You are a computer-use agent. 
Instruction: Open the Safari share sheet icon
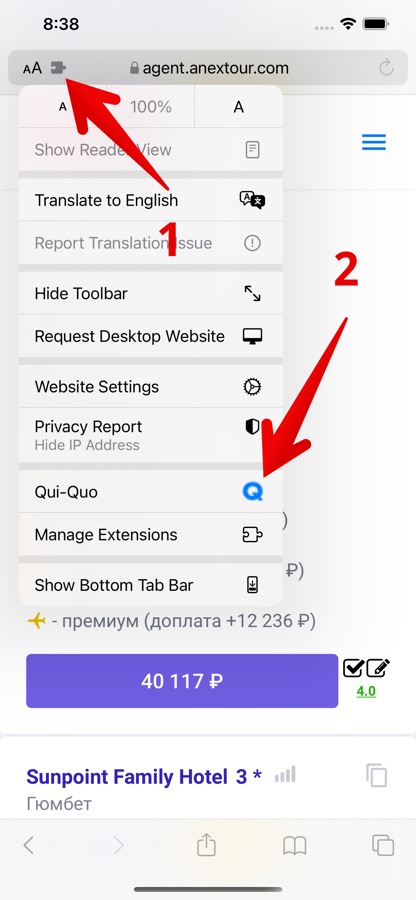coord(207,845)
